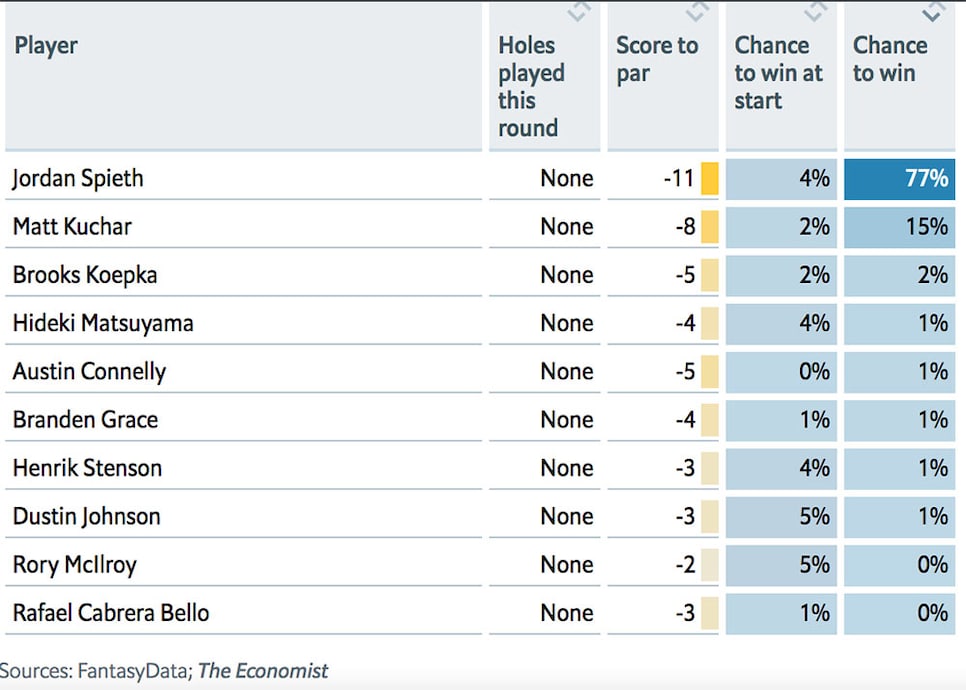Click the Rafael Cabrera Bello row
This screenshot has height=690, width=966.
click(x=480, y=613)
